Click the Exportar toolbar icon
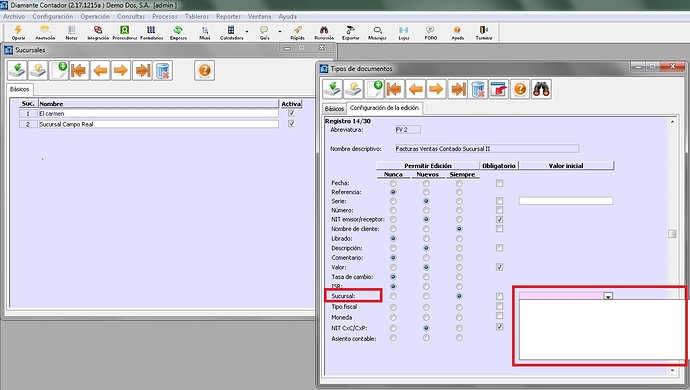The width and height of the screenshot is (690, 390). 350,32
